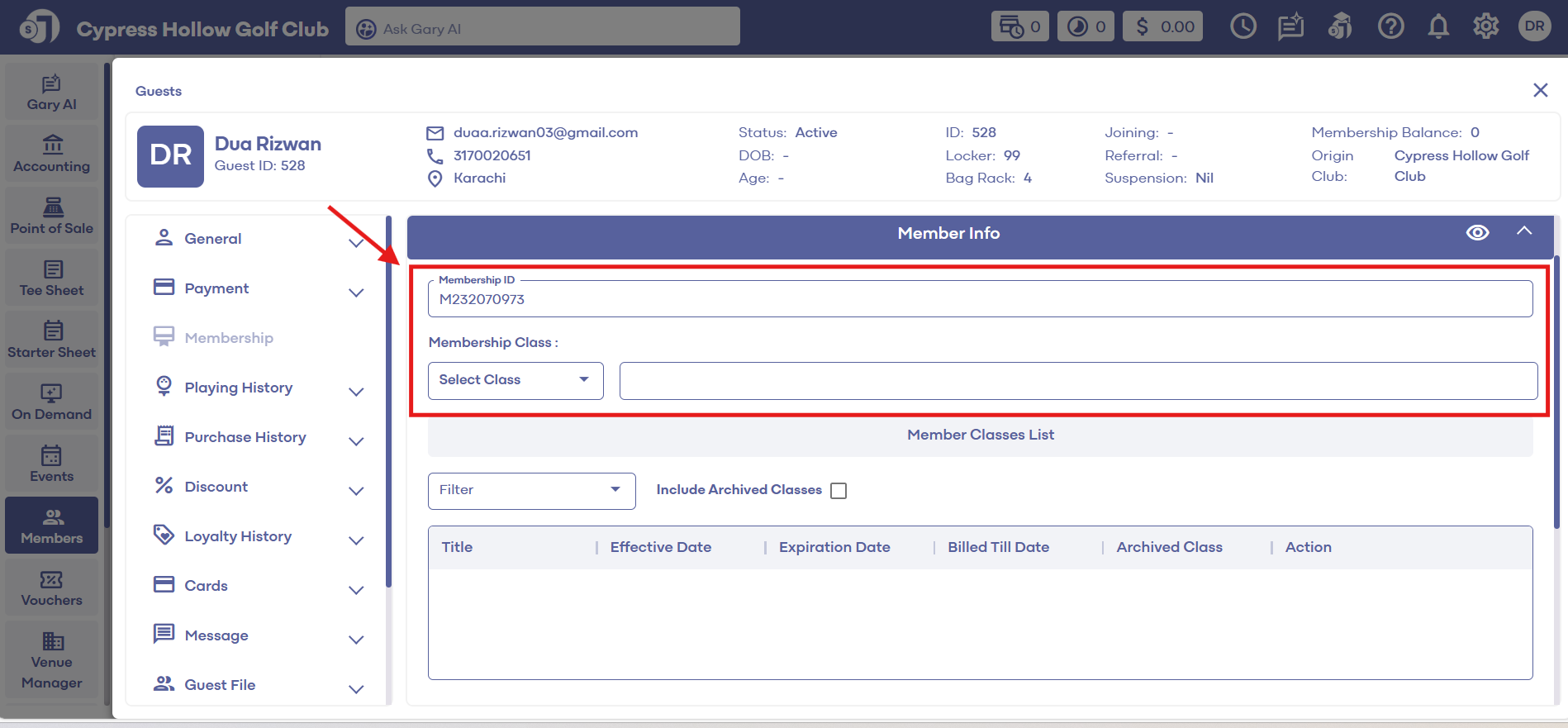
Task: Click the Ask Gary AI search box
Action: coord(543,28)
